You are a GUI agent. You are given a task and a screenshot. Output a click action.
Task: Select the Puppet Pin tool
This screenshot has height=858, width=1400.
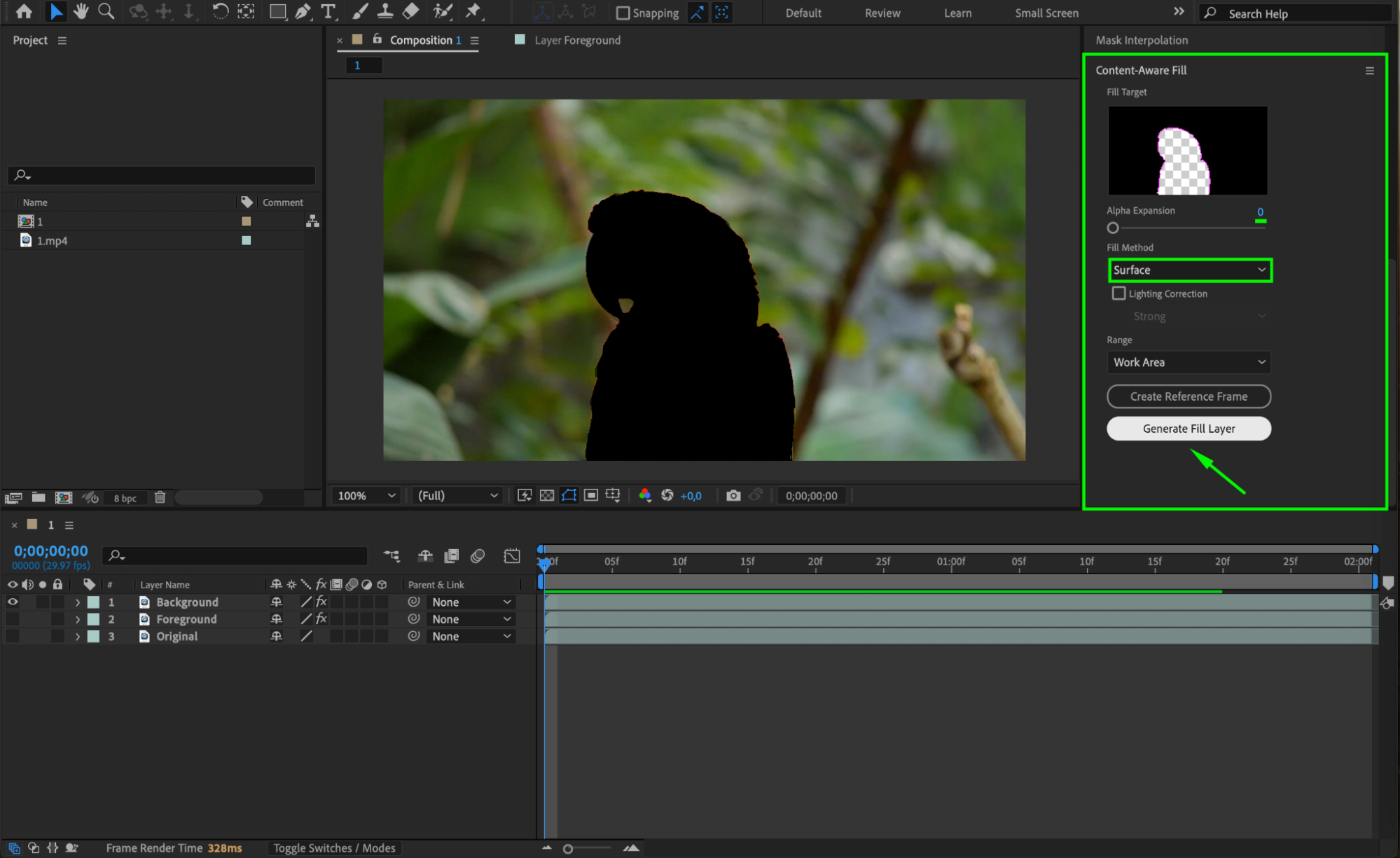click(473, 11)
